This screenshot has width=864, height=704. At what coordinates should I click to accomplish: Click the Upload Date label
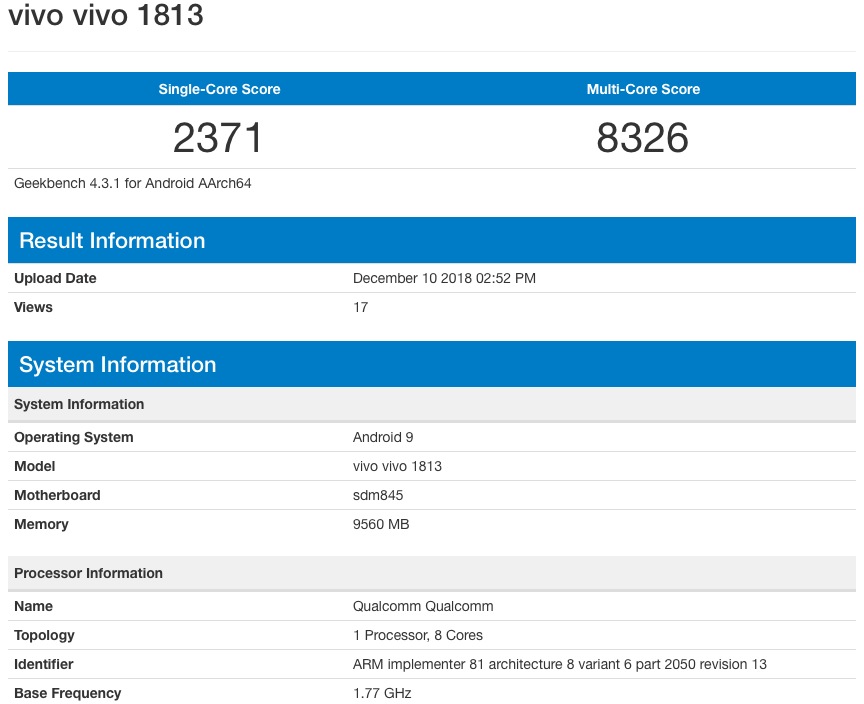[55, 278]
